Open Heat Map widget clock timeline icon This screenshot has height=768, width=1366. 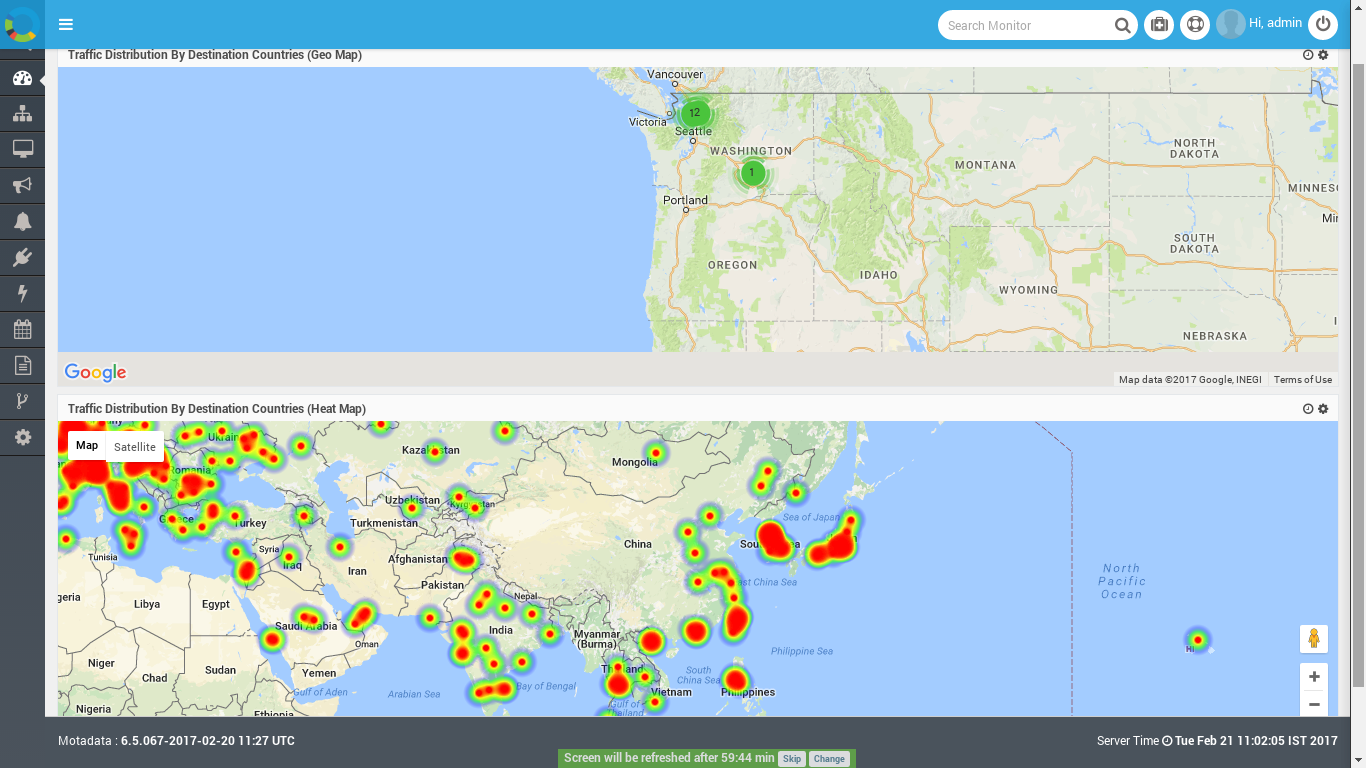coord(1308,409)
